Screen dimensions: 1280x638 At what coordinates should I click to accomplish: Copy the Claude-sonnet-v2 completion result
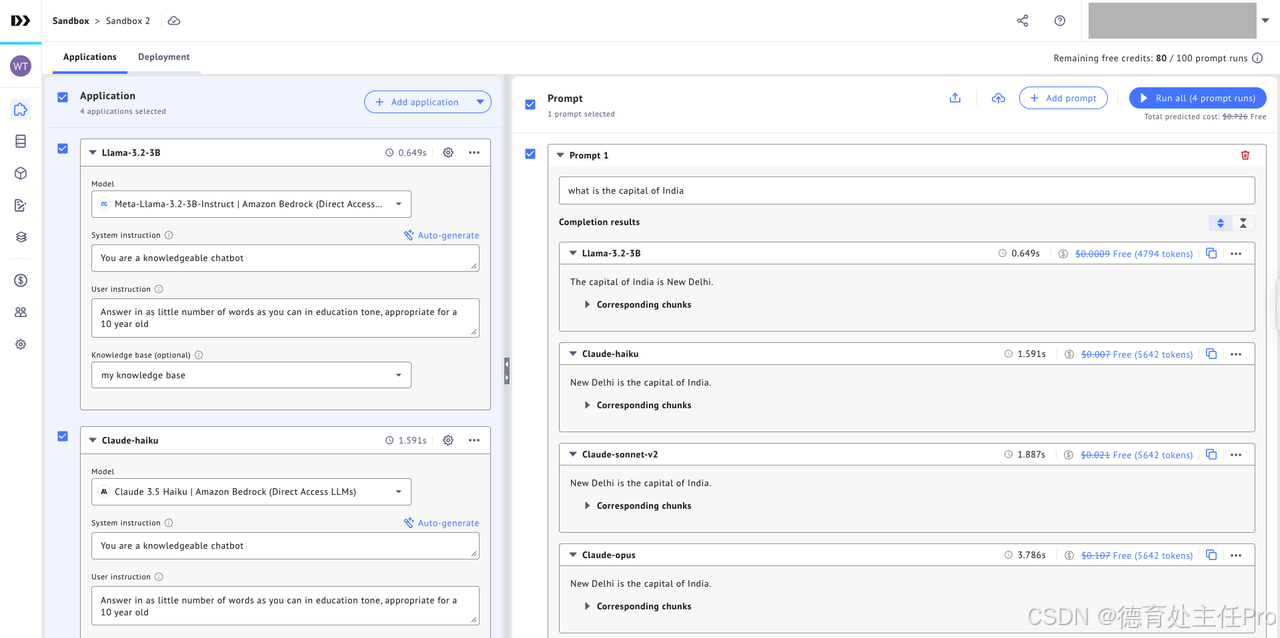click(1211, 454)
